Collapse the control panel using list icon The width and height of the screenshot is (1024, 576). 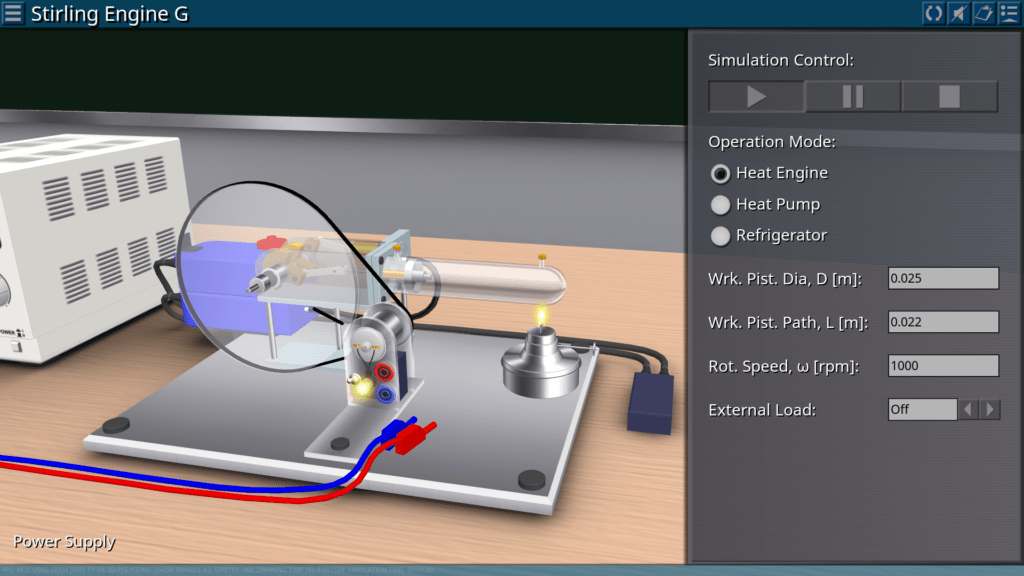[x=1008, y=13]
